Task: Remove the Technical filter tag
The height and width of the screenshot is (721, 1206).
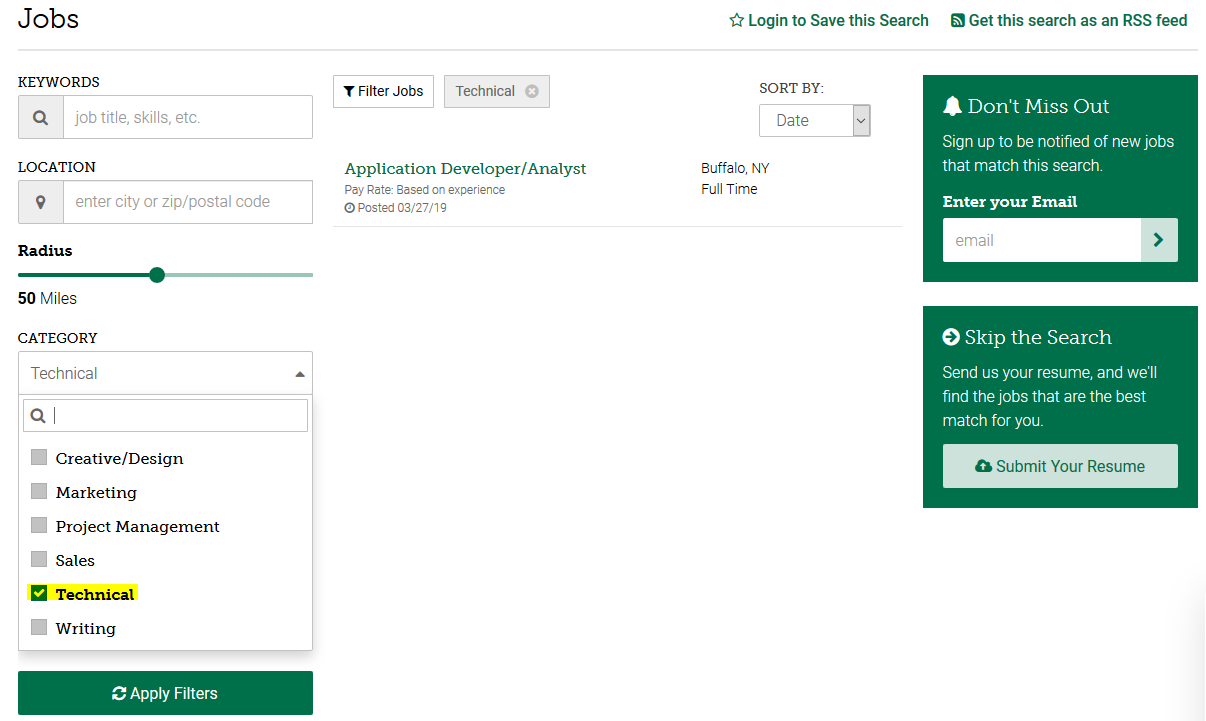Action: 532,91
